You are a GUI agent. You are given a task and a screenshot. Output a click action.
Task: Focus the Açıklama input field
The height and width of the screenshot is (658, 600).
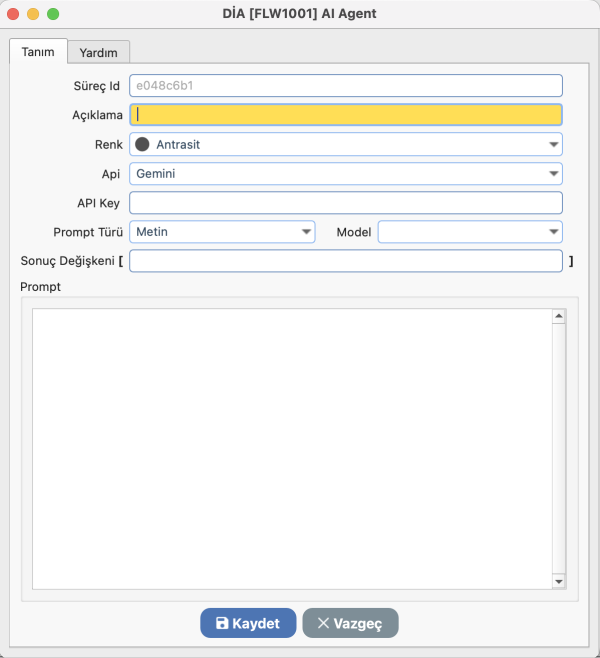tap(345, 115)
